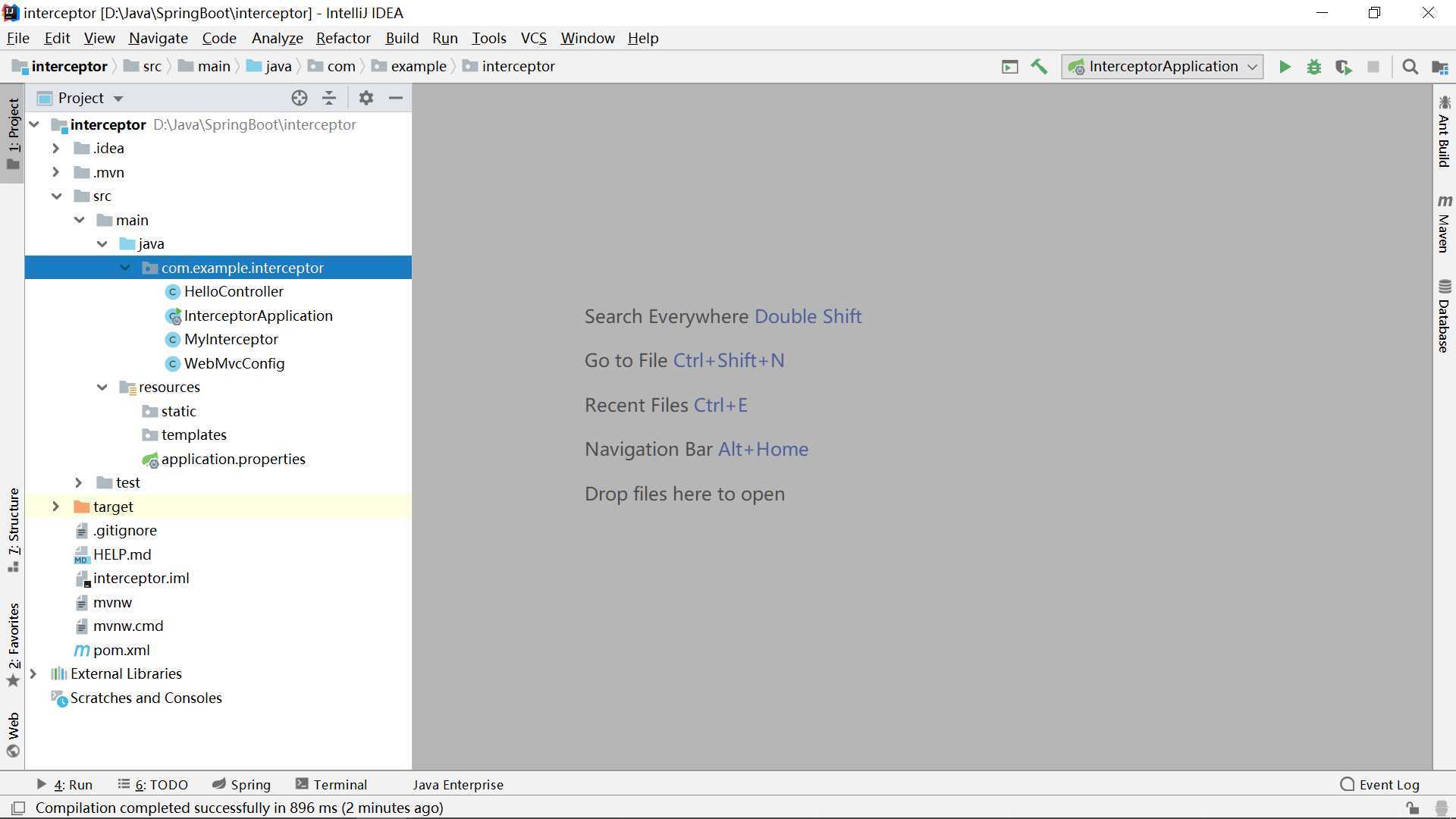This screenshot has height=819, width=1456.
Task: Toggle tool window bars icon in status bar
Action: click(x=19, y=808)
